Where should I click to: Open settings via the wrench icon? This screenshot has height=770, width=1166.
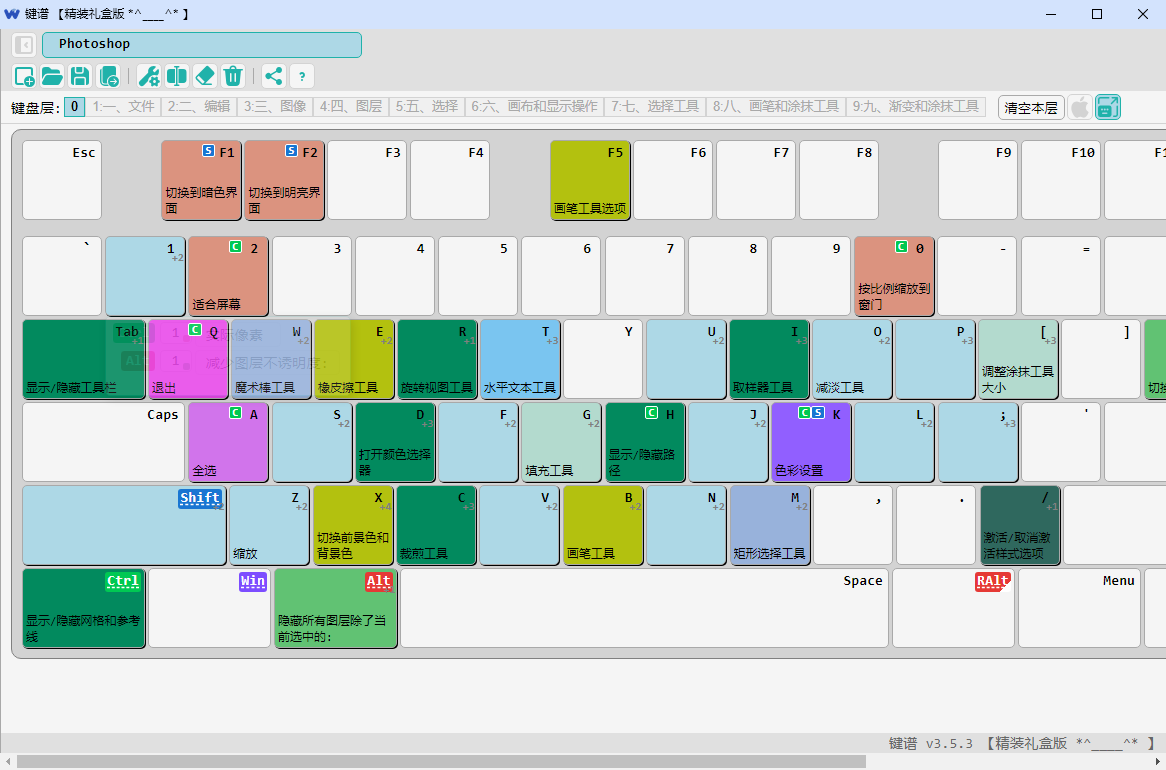click(x=149, y=76)
